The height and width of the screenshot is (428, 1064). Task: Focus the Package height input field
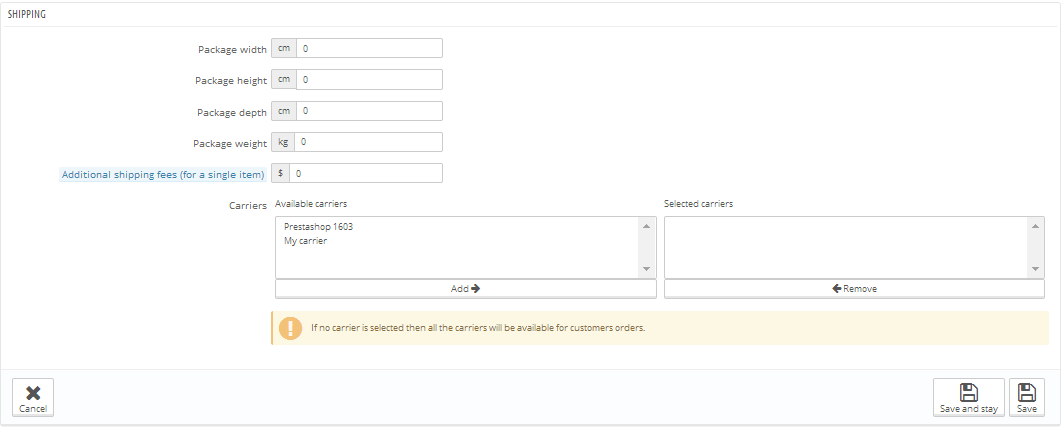click(369, 80)
